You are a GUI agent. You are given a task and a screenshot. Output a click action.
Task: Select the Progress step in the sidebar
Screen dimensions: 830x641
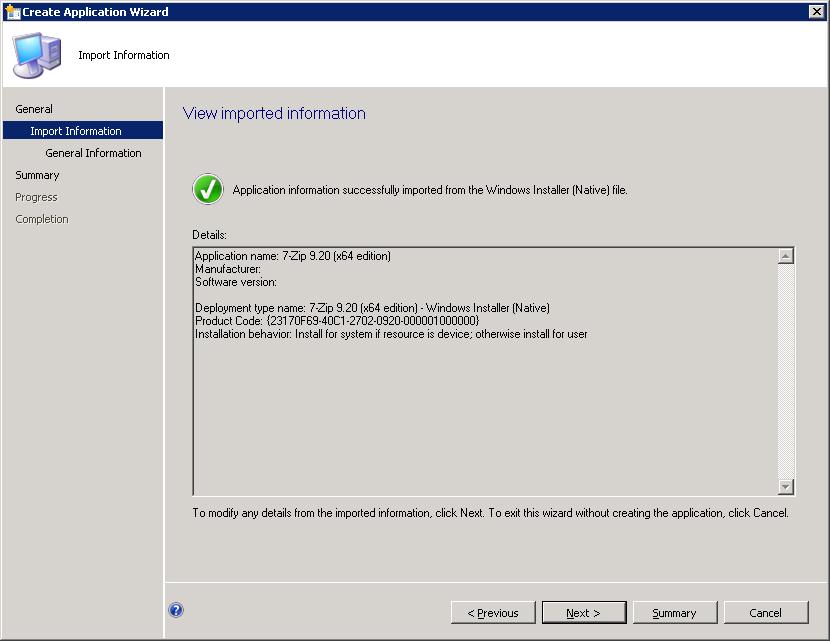[36, 197]
